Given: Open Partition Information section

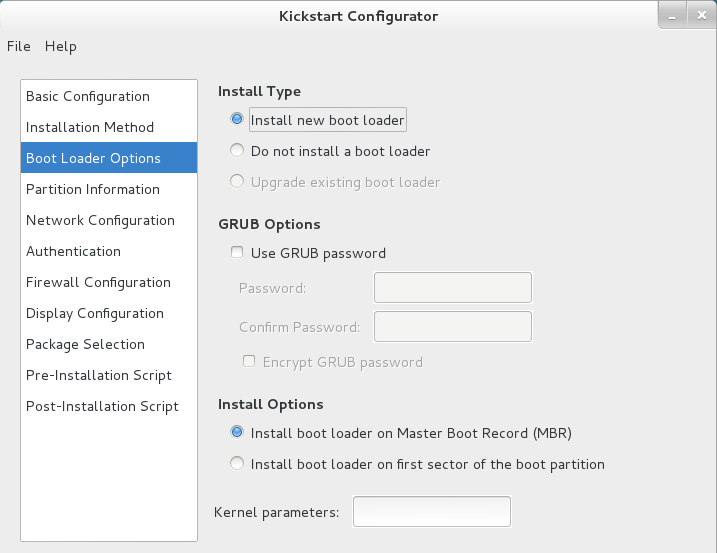Looking at the screenshot, I should click(93, 189).
